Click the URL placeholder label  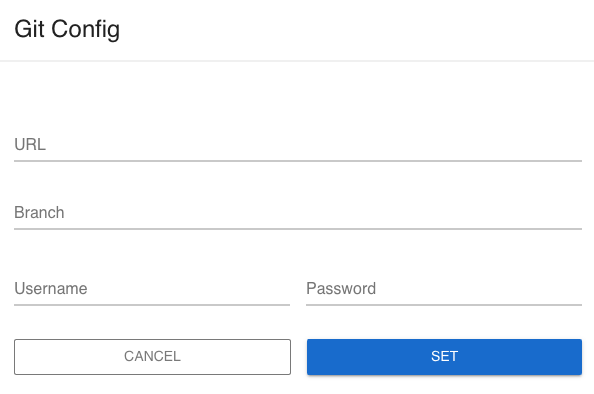[x=30, y=144]
